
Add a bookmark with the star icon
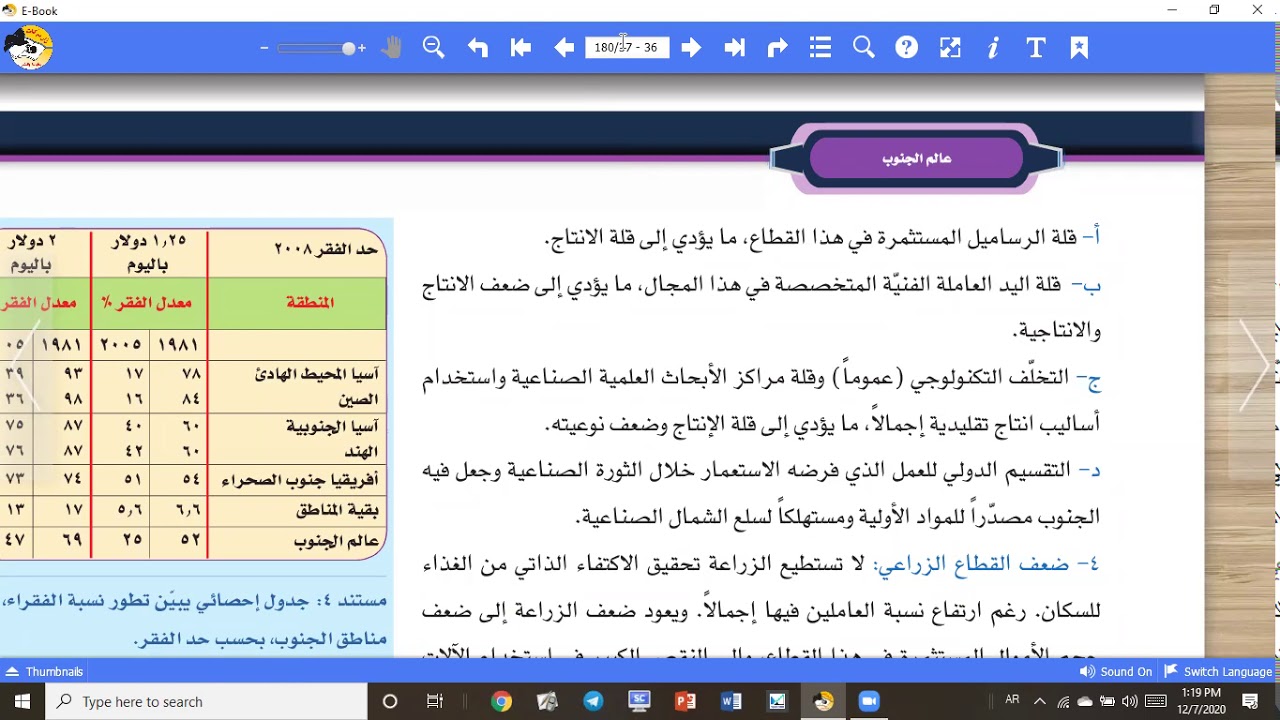pyautogui.click(x=1079, y=47)
